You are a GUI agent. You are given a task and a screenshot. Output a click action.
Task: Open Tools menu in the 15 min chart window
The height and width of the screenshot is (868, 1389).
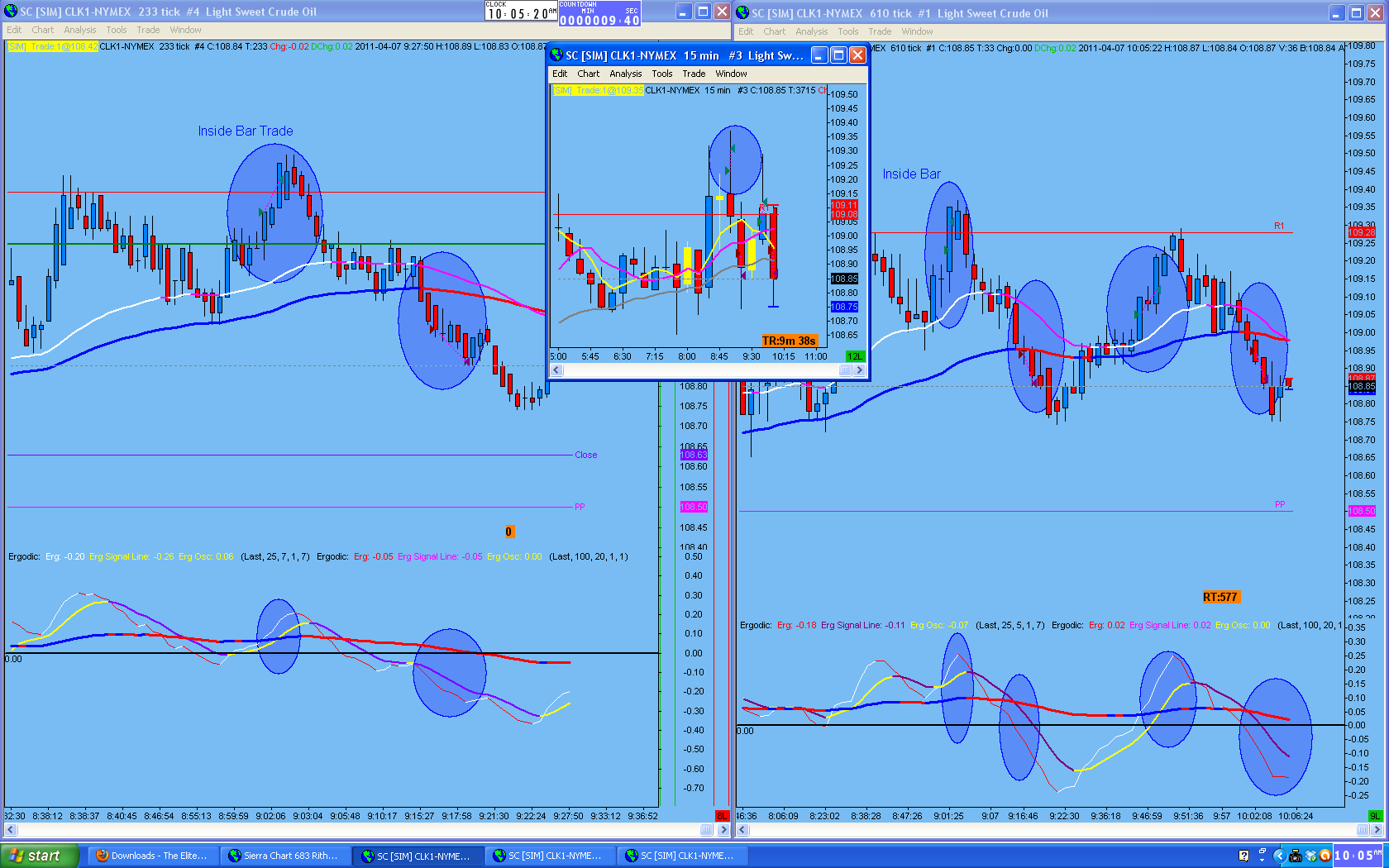662,74
